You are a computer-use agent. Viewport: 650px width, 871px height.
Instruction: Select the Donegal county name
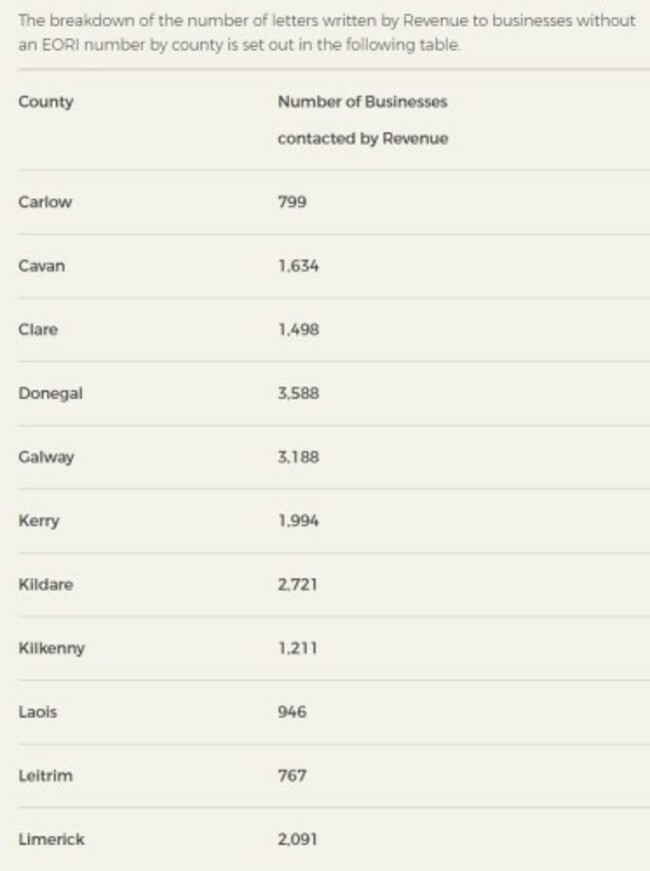(x=50, y=394)
